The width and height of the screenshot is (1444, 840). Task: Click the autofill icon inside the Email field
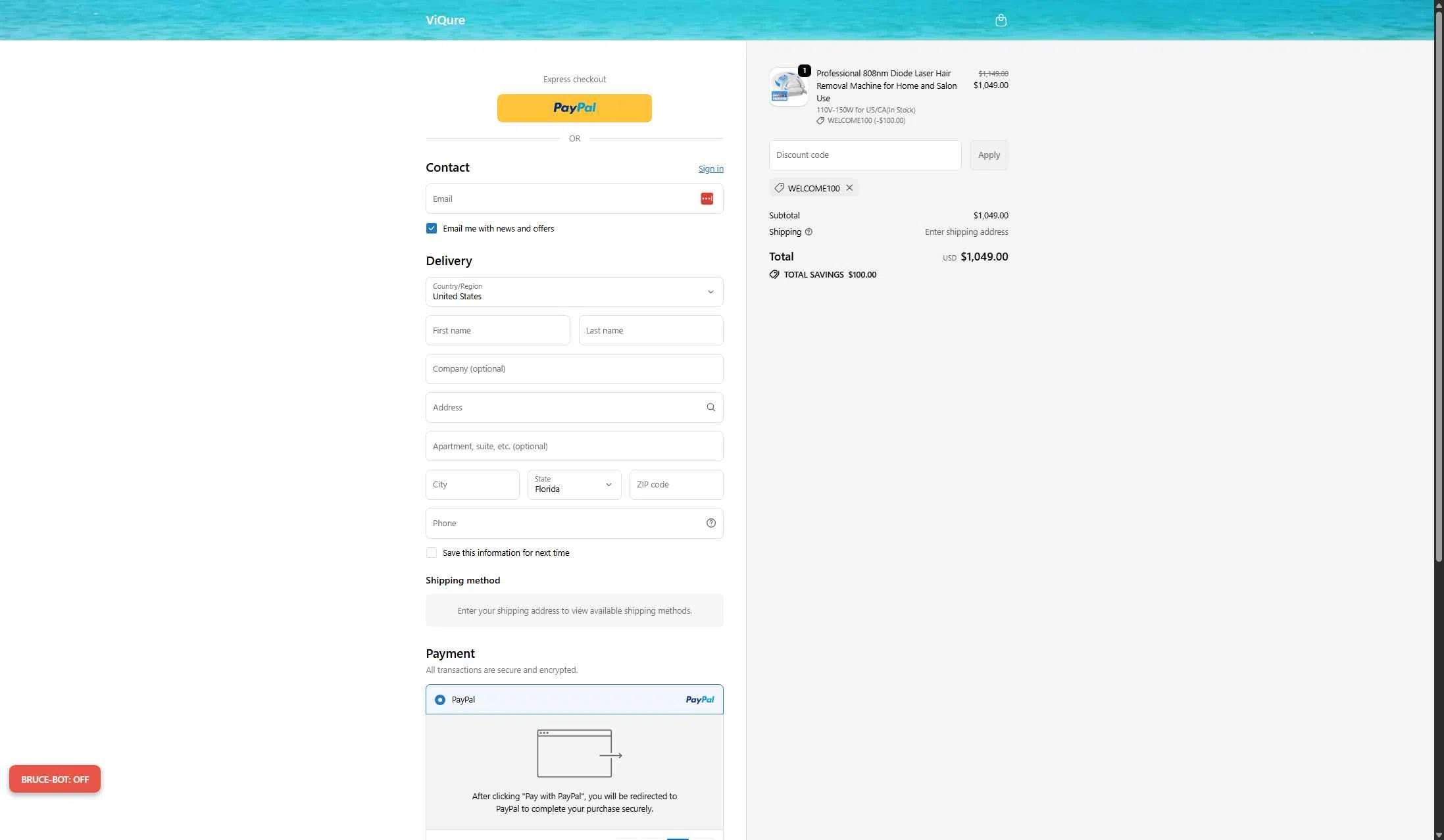click(x=707, y=198)
